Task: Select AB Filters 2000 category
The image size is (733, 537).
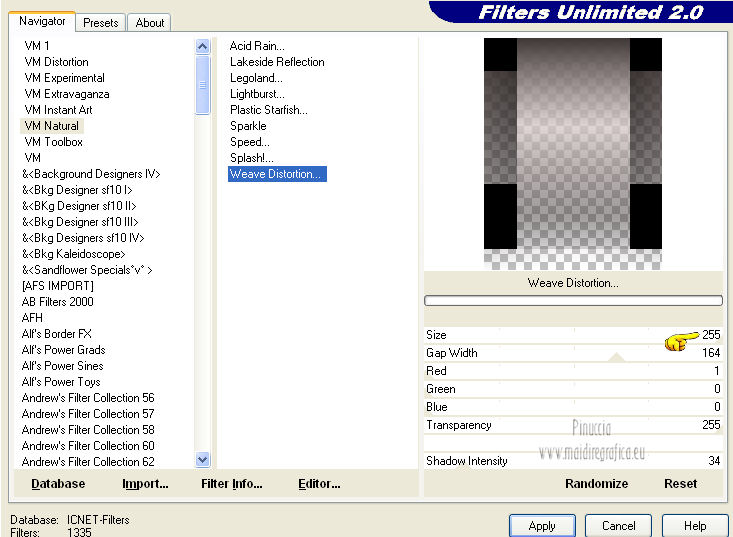Action: (x=57, y=301)
